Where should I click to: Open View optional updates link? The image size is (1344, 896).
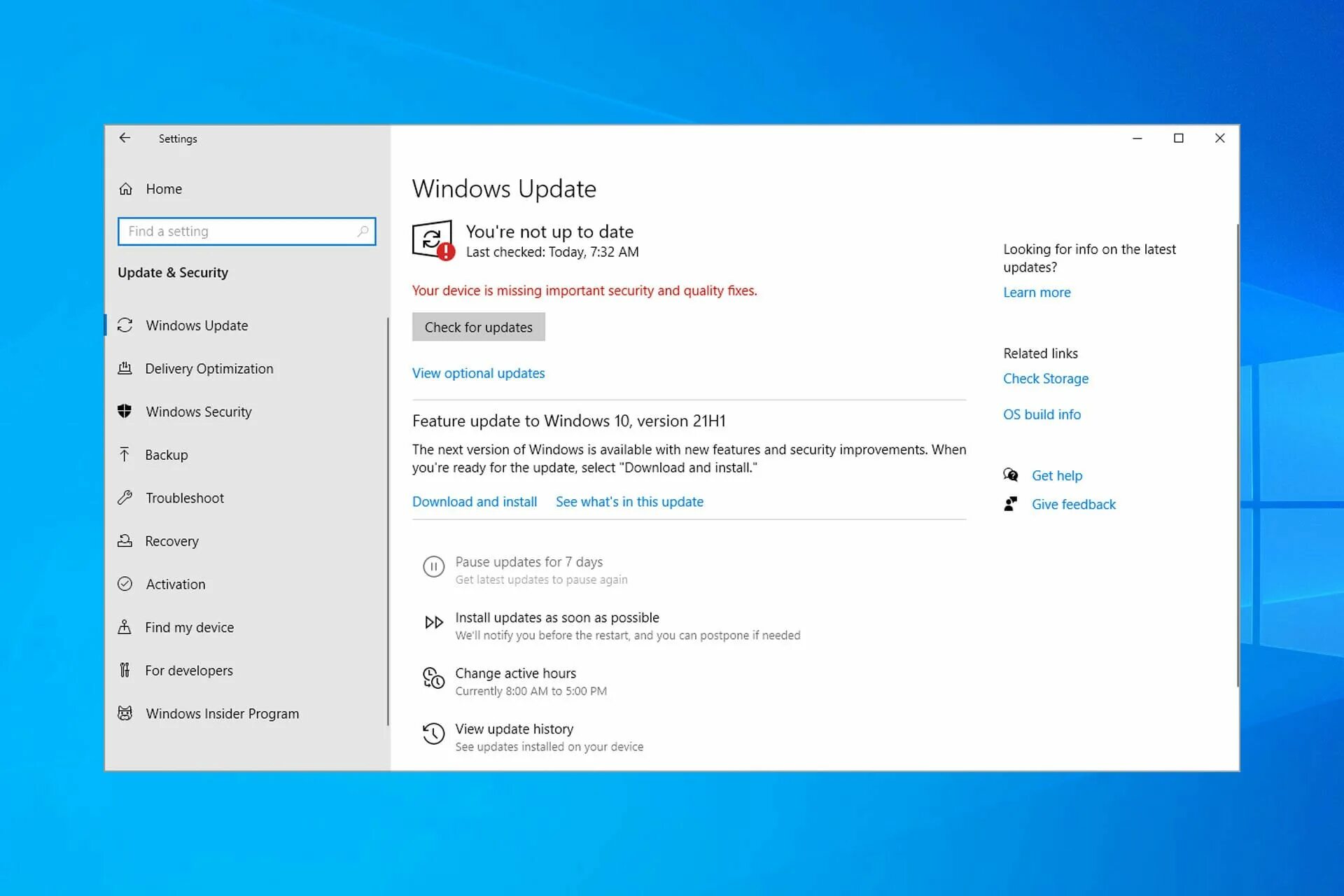click(478, 373)
